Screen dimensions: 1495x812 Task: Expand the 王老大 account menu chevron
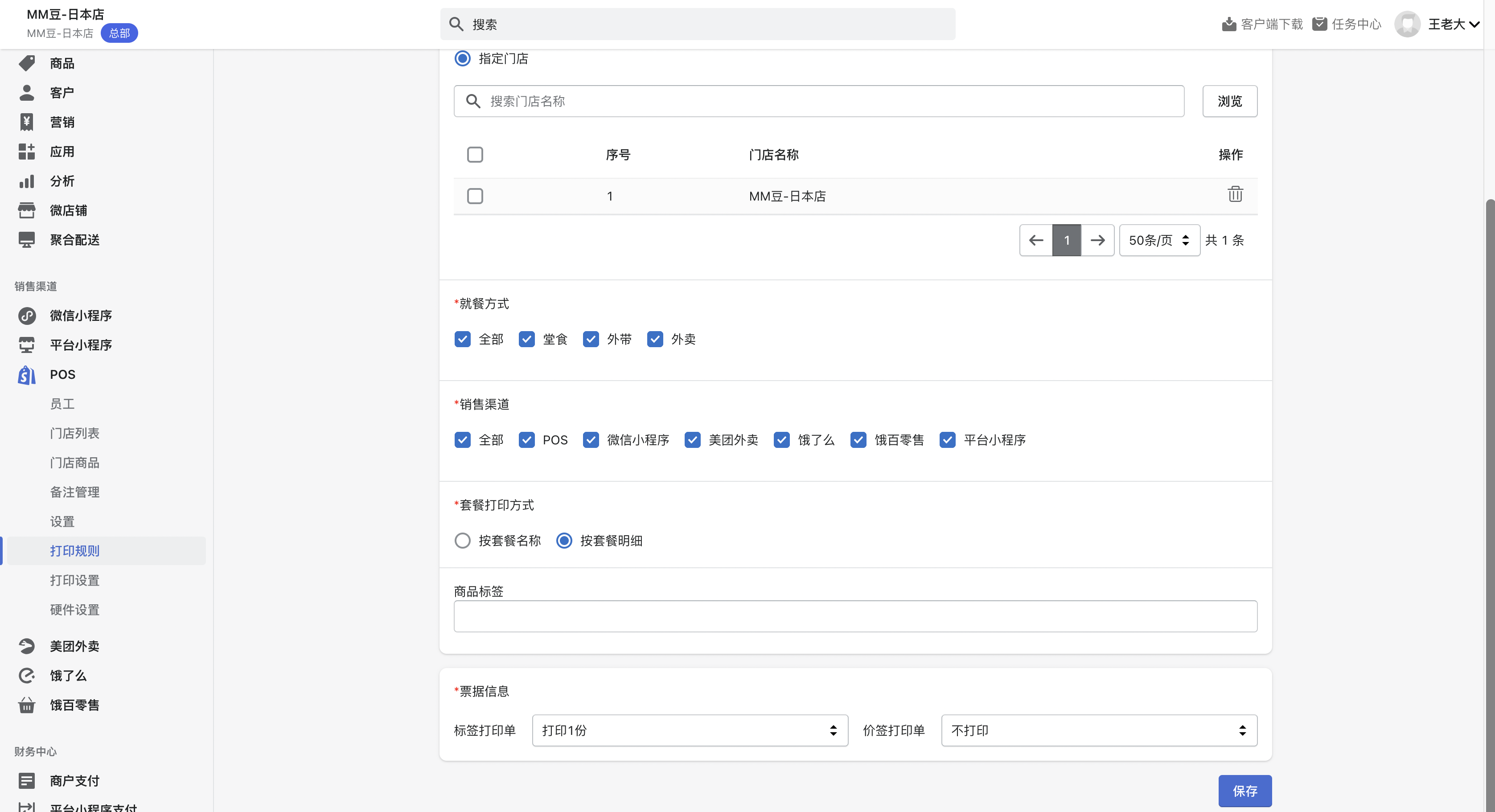coord(1474,25)
